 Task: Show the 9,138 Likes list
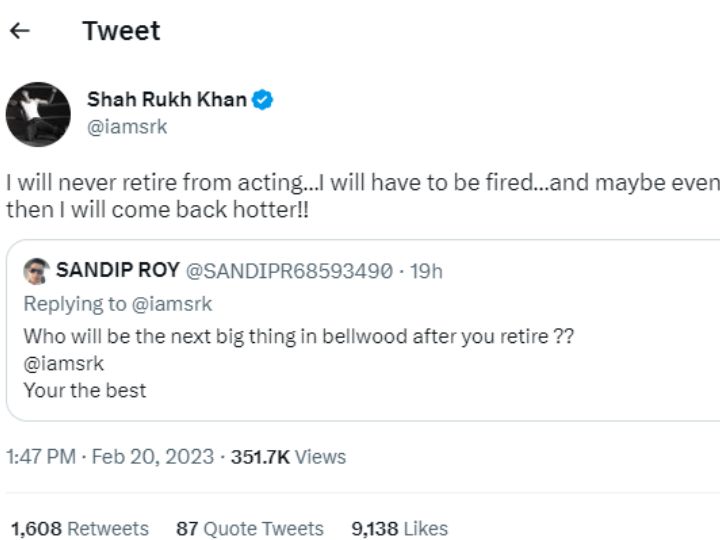click(x=399, y=529)
